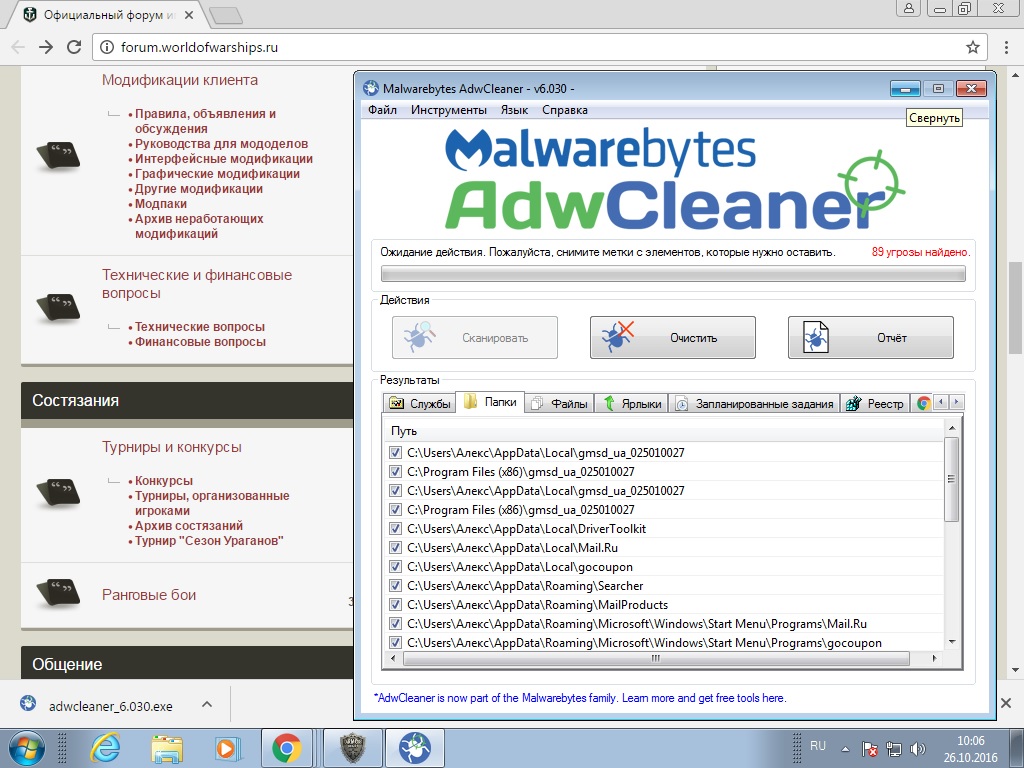Open Финансовые вопросы forum link
The image size is (1024, 768).
point(200,342)
